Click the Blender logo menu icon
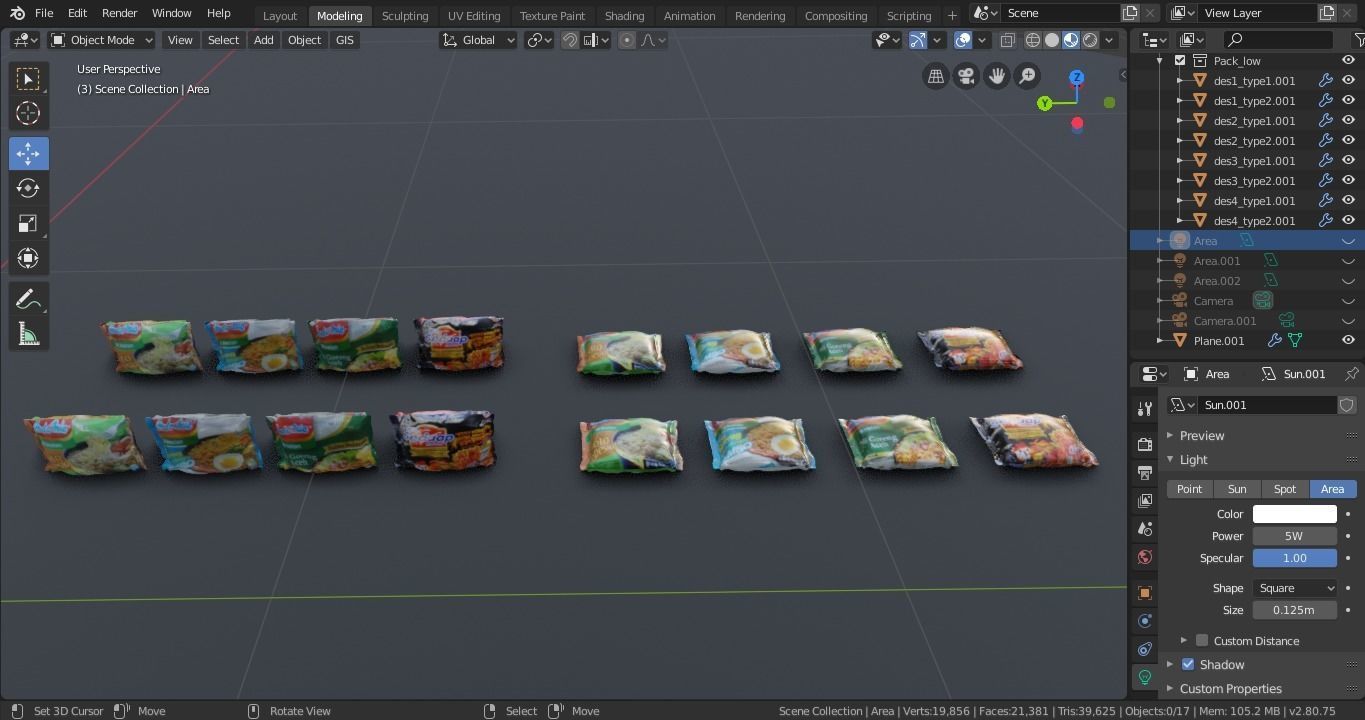Image resolution: width=1365 pixels, height=720 pixels. (17, 13)
